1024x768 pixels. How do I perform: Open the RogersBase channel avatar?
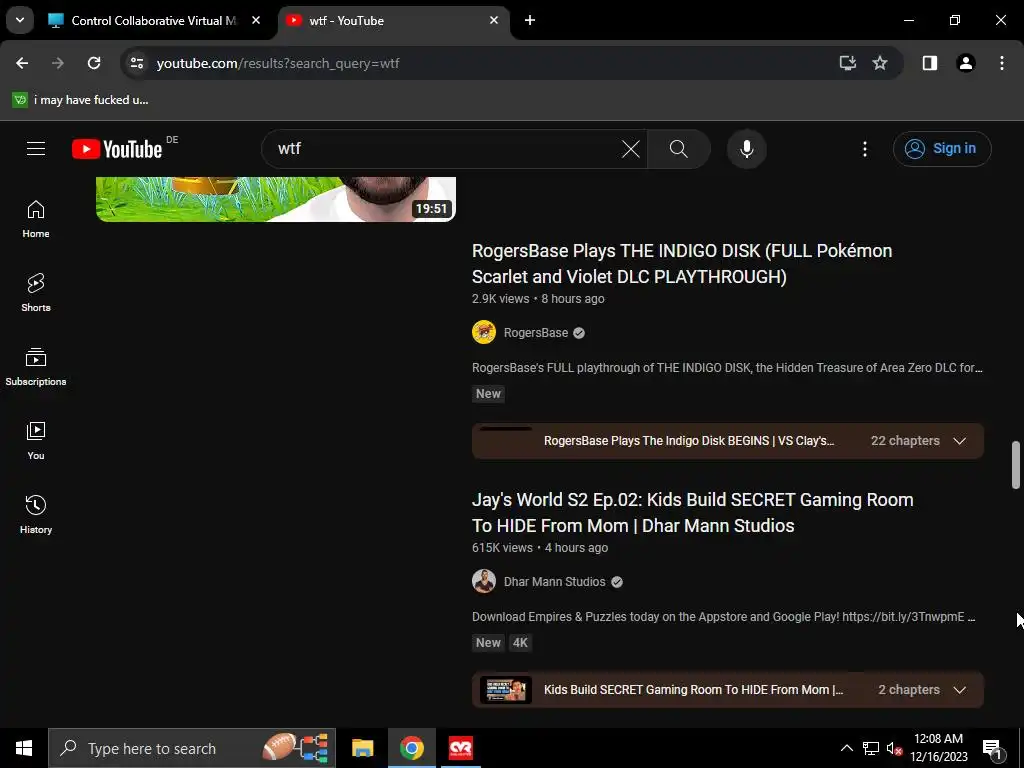pos(484,332)
